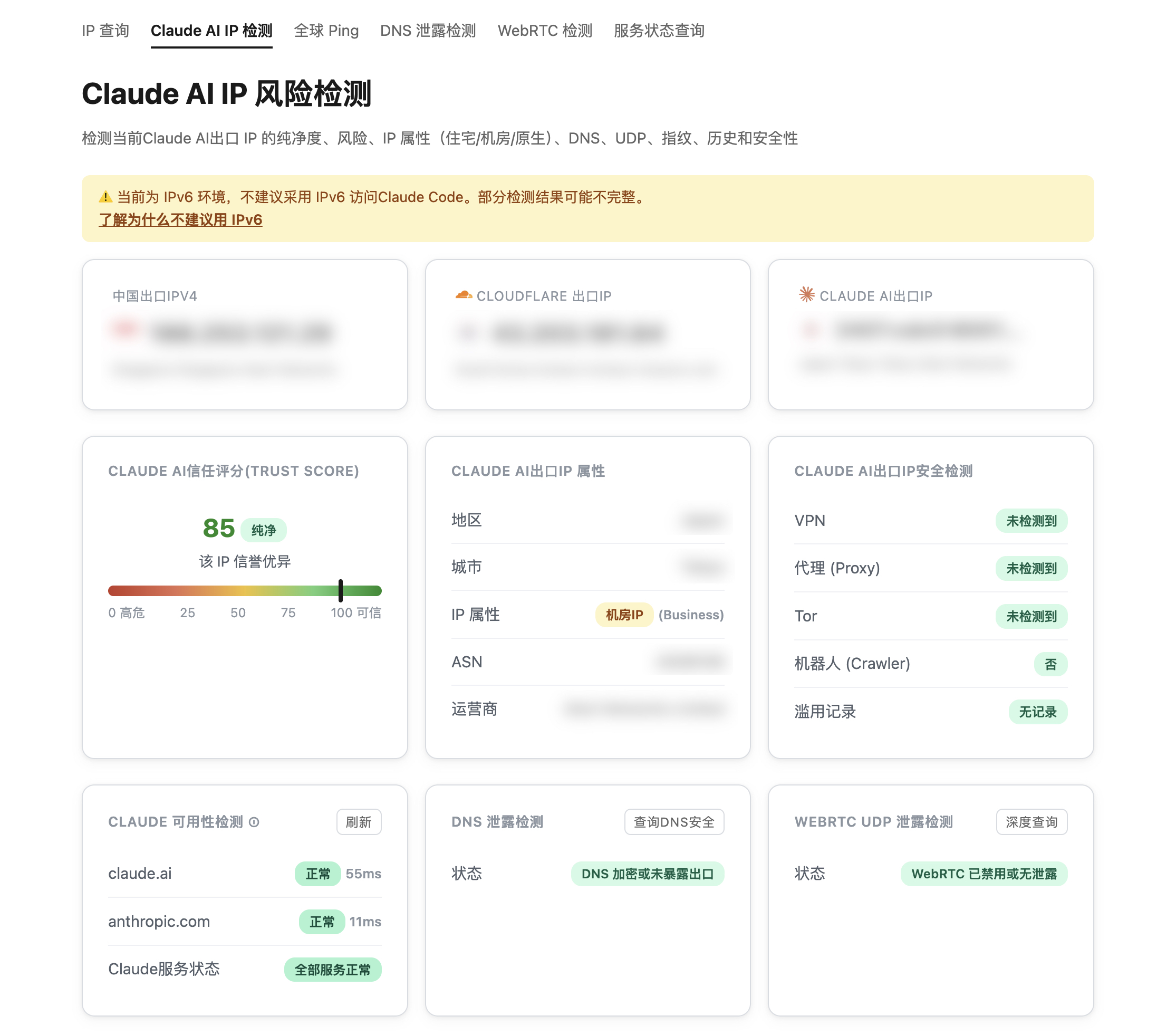
Task: Click the Cloudflare cloud logo icon
Action: point(463,295)
